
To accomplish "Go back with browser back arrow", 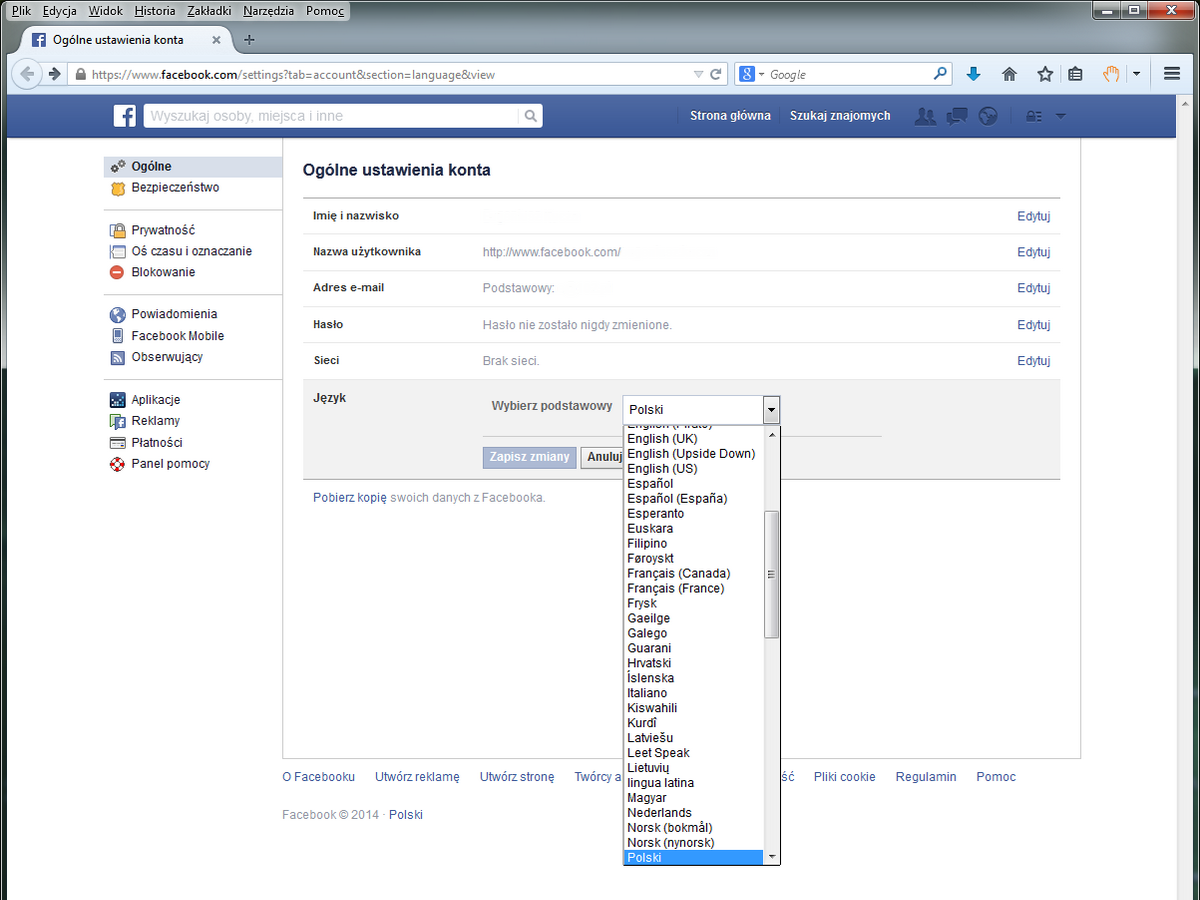I will [27, 74].
